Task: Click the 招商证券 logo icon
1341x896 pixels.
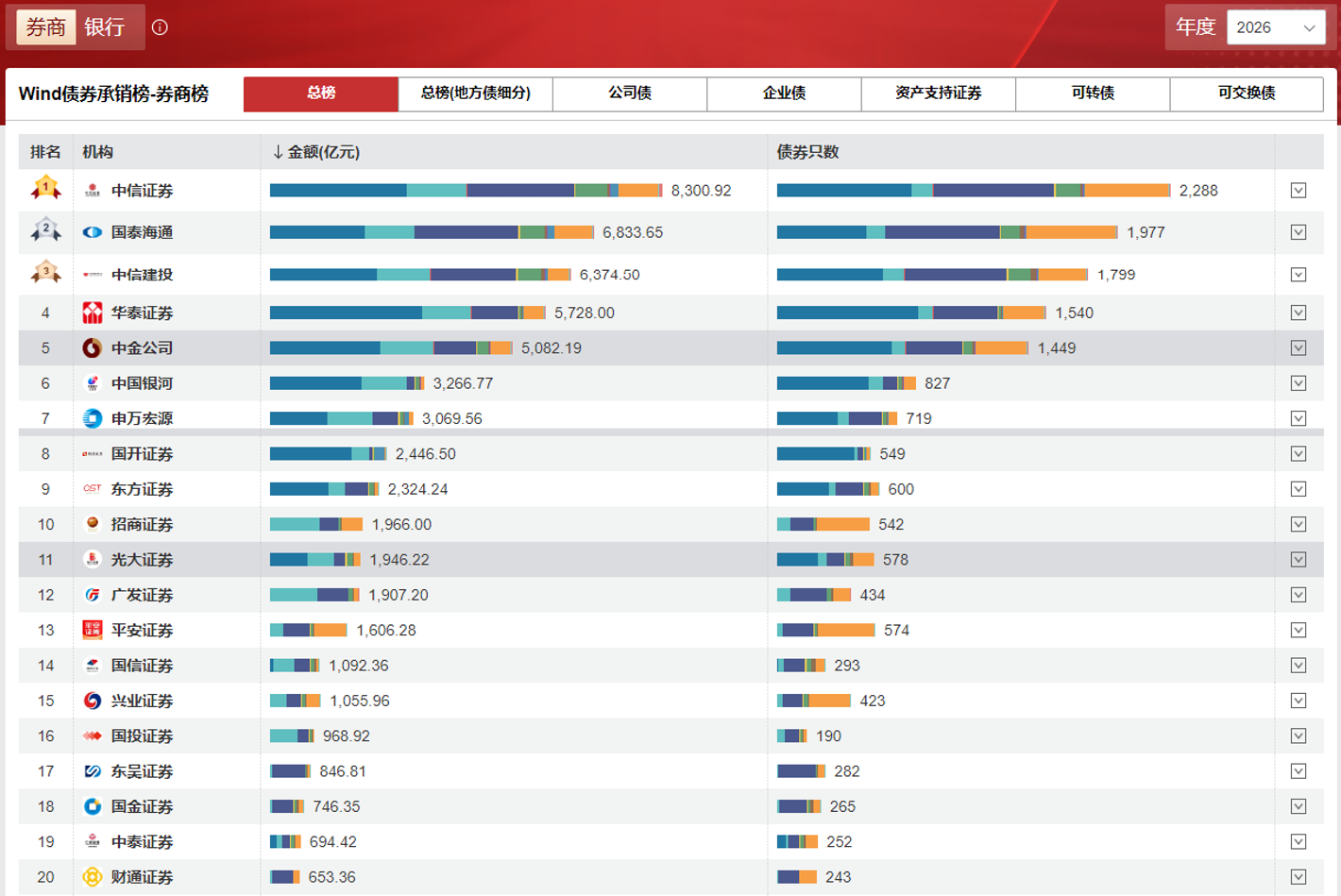Action: point(92,524)
